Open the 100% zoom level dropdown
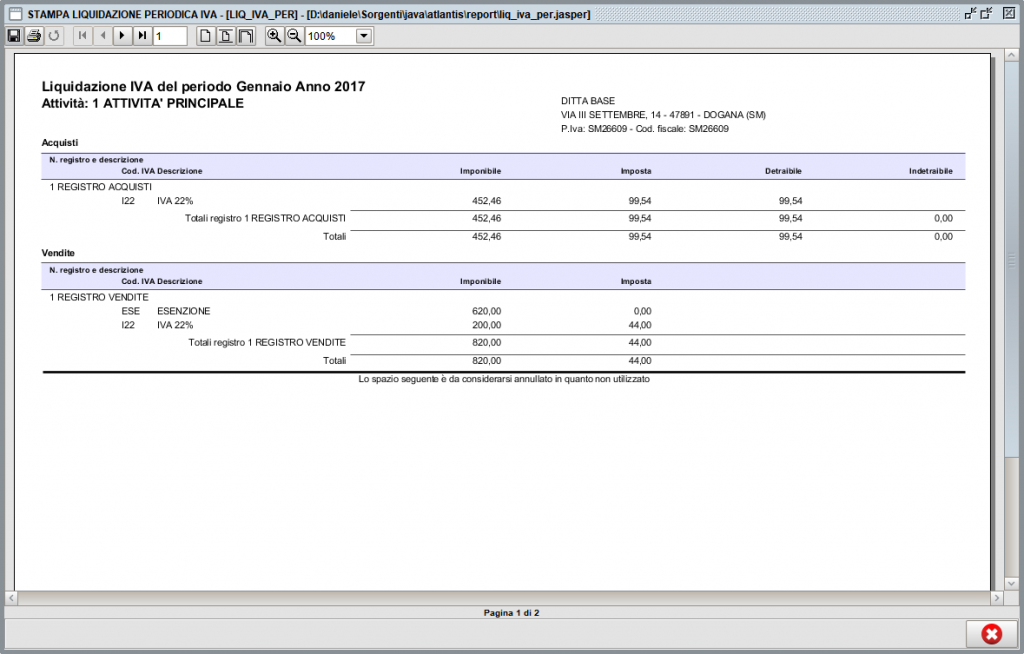Image resolution: width=1024 pixels, height=654 pixels. click(363, 36)
